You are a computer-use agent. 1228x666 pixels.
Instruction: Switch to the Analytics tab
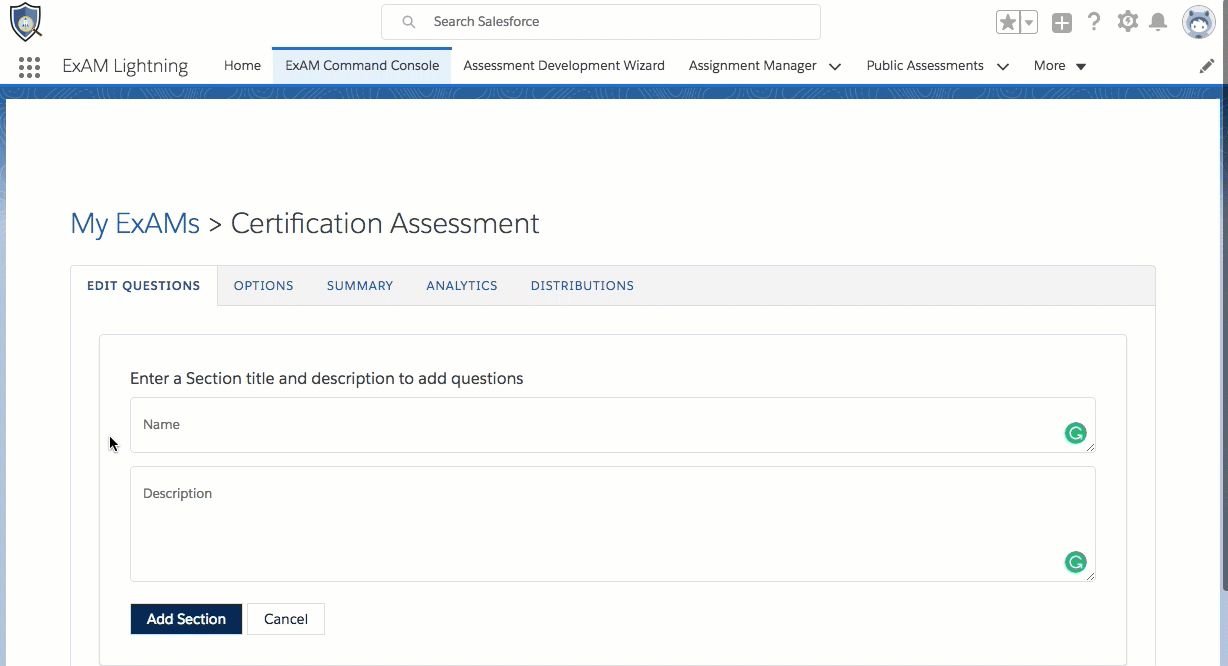tap(462, 286)
